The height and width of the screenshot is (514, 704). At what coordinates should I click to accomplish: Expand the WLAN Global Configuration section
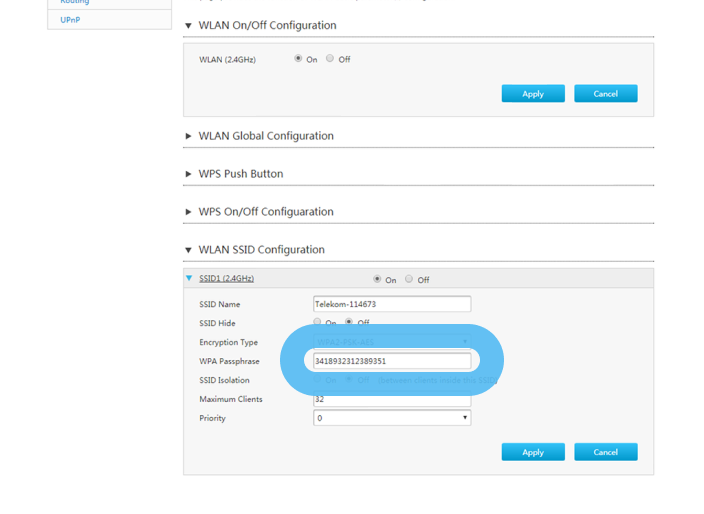pos(188,136)
